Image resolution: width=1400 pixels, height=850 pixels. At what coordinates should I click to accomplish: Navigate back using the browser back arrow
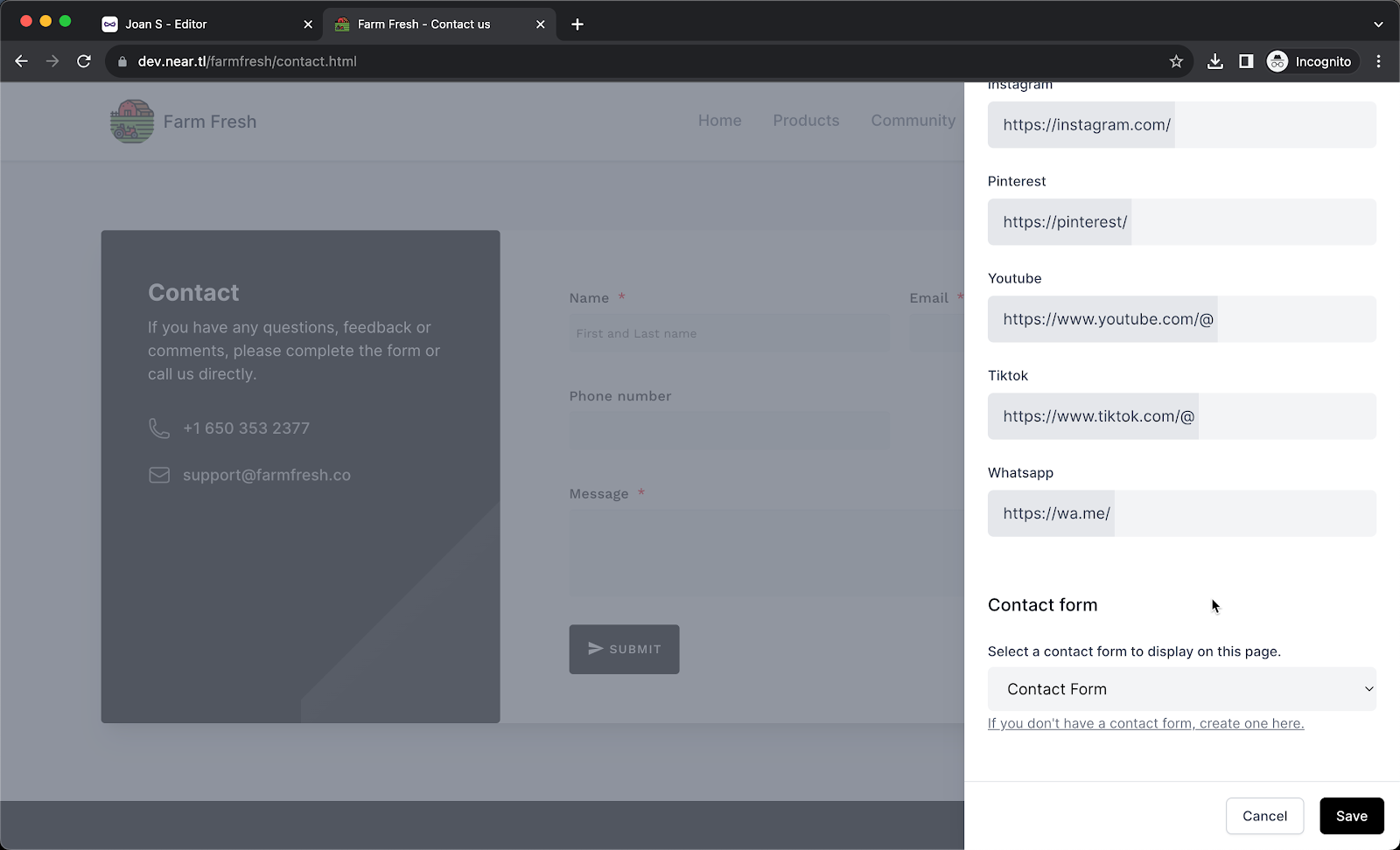pos(21,61)
